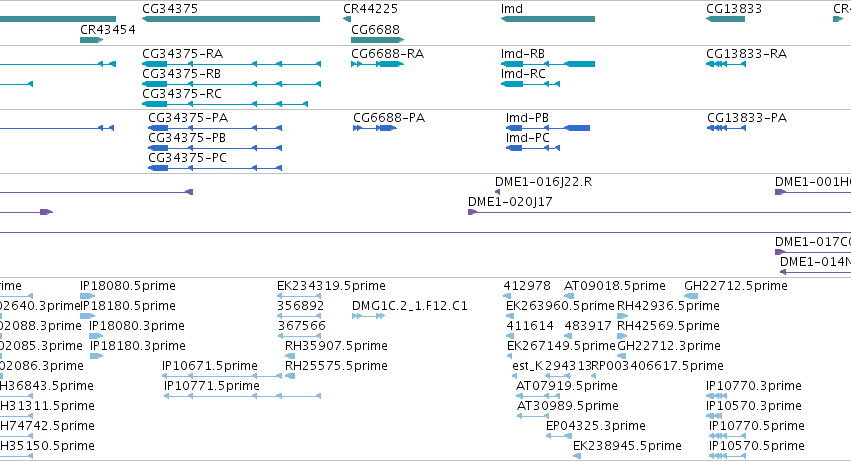Click the GH22712.5prime EST glyph
Viewport: 851px width, 461px height.
click(x=691, y=296)
